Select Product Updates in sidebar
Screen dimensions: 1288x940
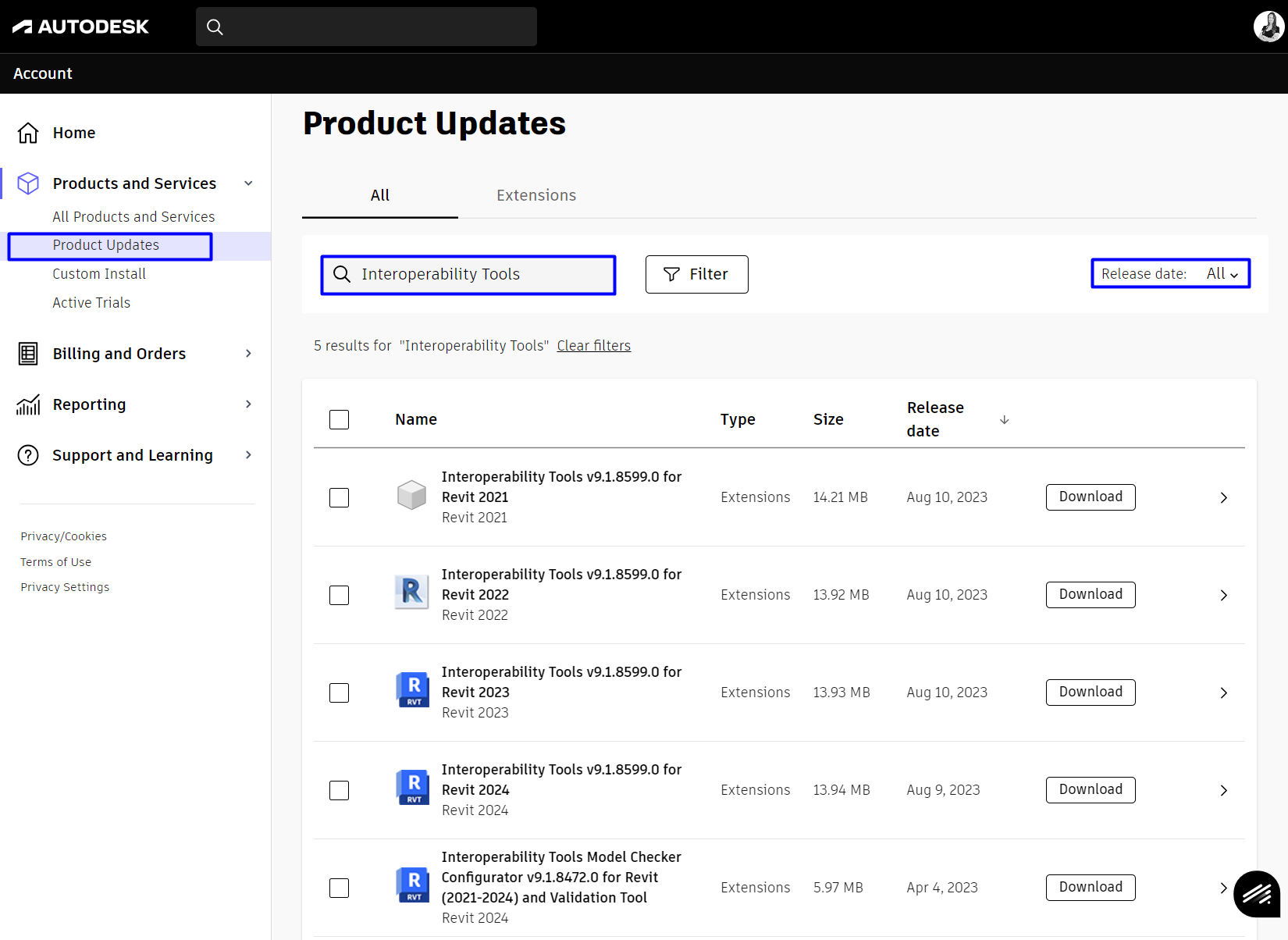[x=106, y=245]
